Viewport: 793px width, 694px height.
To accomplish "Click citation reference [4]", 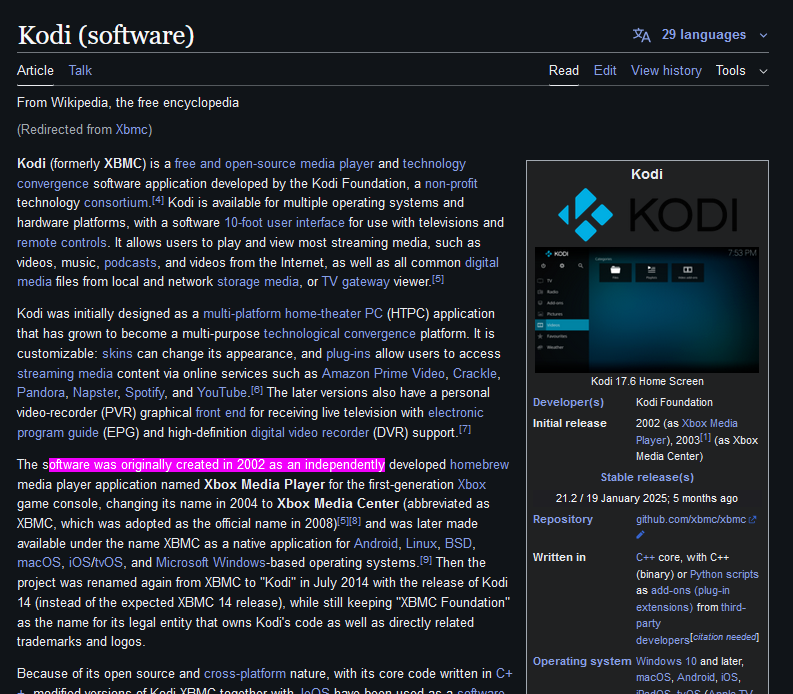I will (x=158, y=200).
